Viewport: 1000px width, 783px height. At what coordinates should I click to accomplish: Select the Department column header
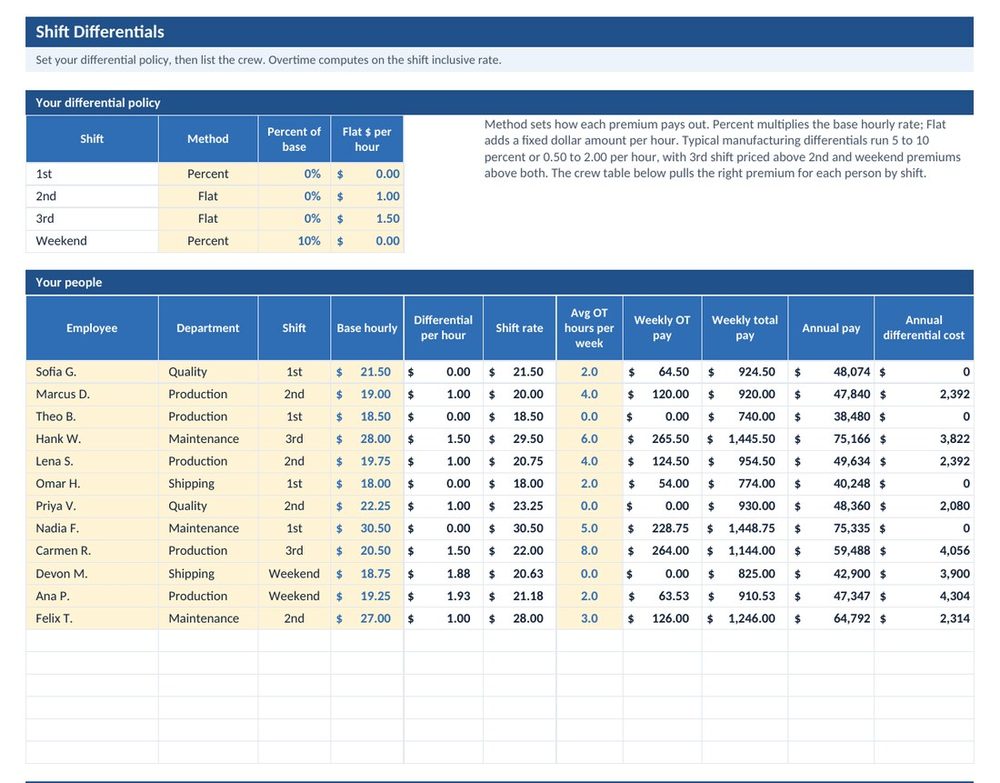click(x=208, y=328)
